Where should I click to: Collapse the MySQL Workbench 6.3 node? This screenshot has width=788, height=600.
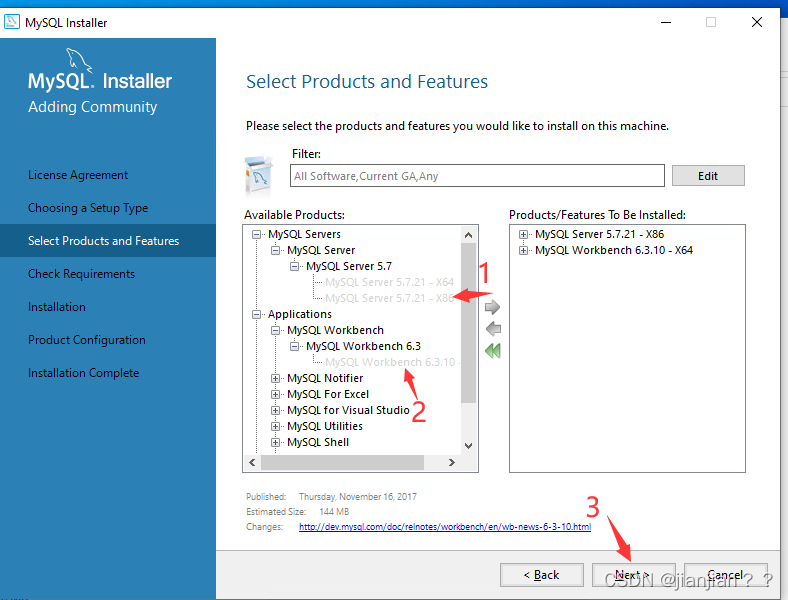coord(294,346)
